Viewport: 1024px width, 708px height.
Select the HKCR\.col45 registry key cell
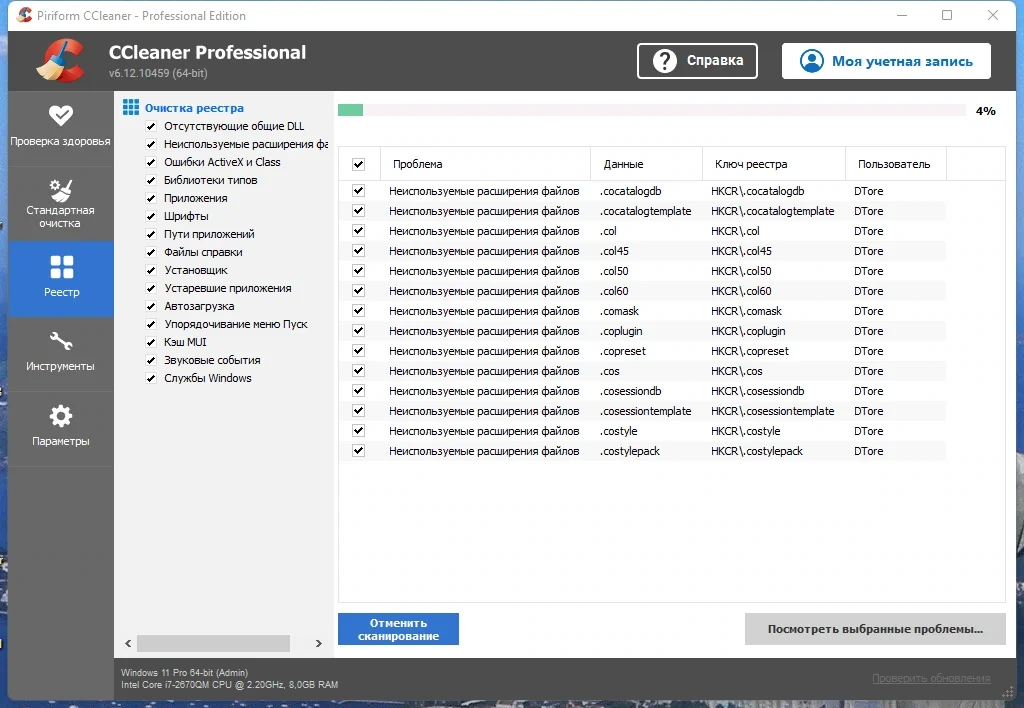[x=741, y=251]
